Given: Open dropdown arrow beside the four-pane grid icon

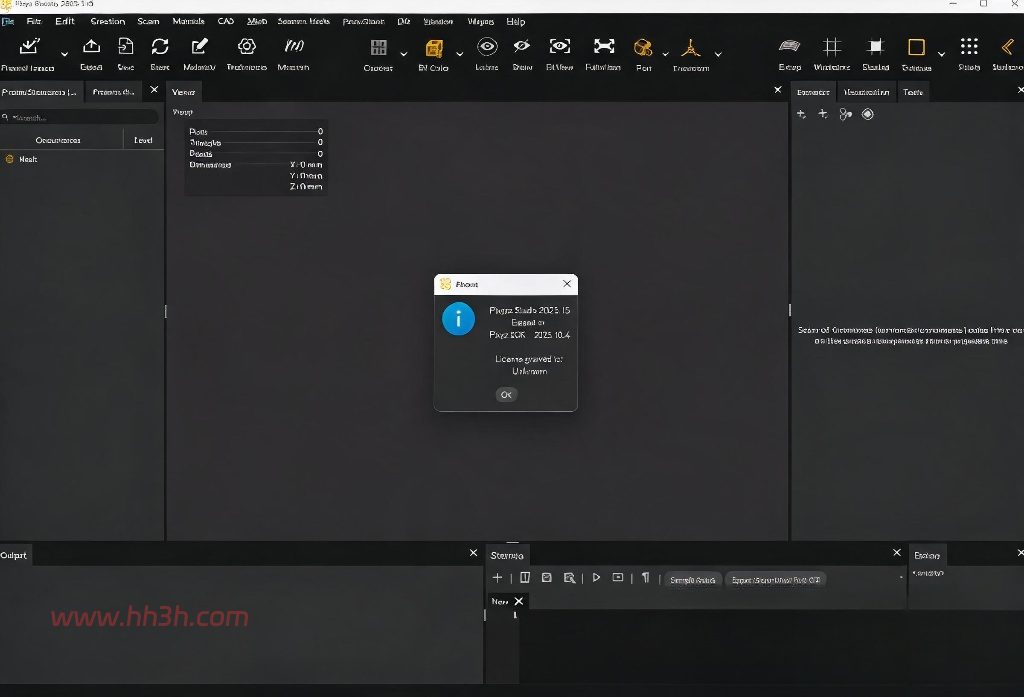Looking at the screenshot, I should pyautogui.click(x=404, y=54).
